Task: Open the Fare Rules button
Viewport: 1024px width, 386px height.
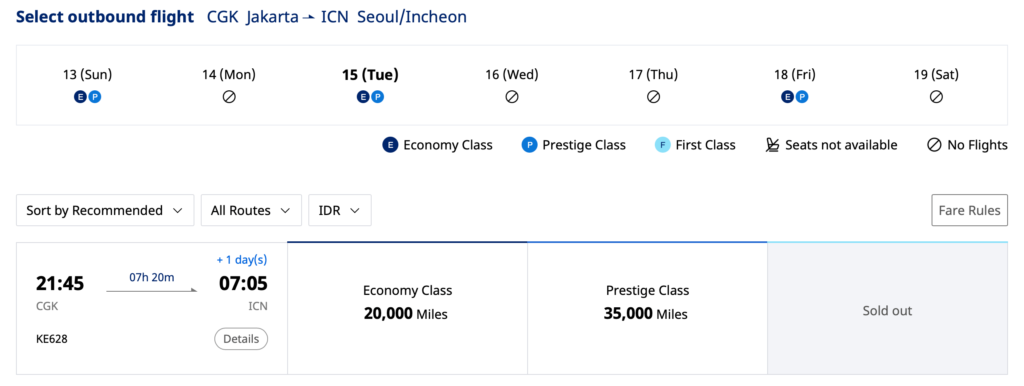Action: coord(969,210)
